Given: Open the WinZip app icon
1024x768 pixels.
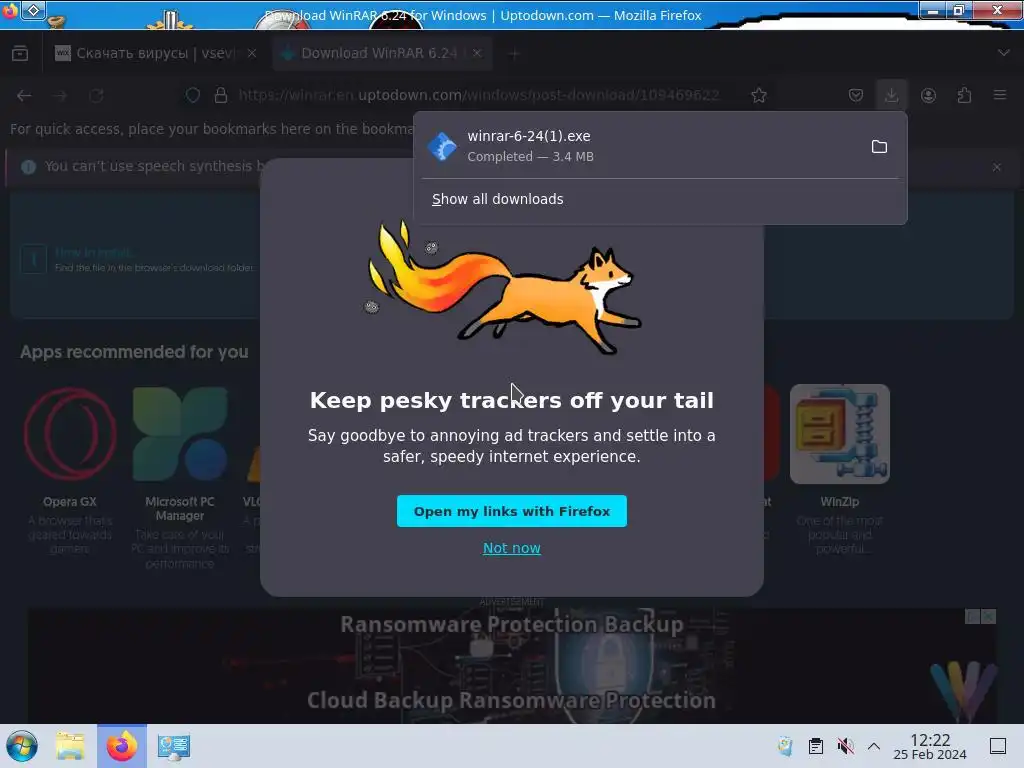Looking at the screenshot, I should click(839, 434).
